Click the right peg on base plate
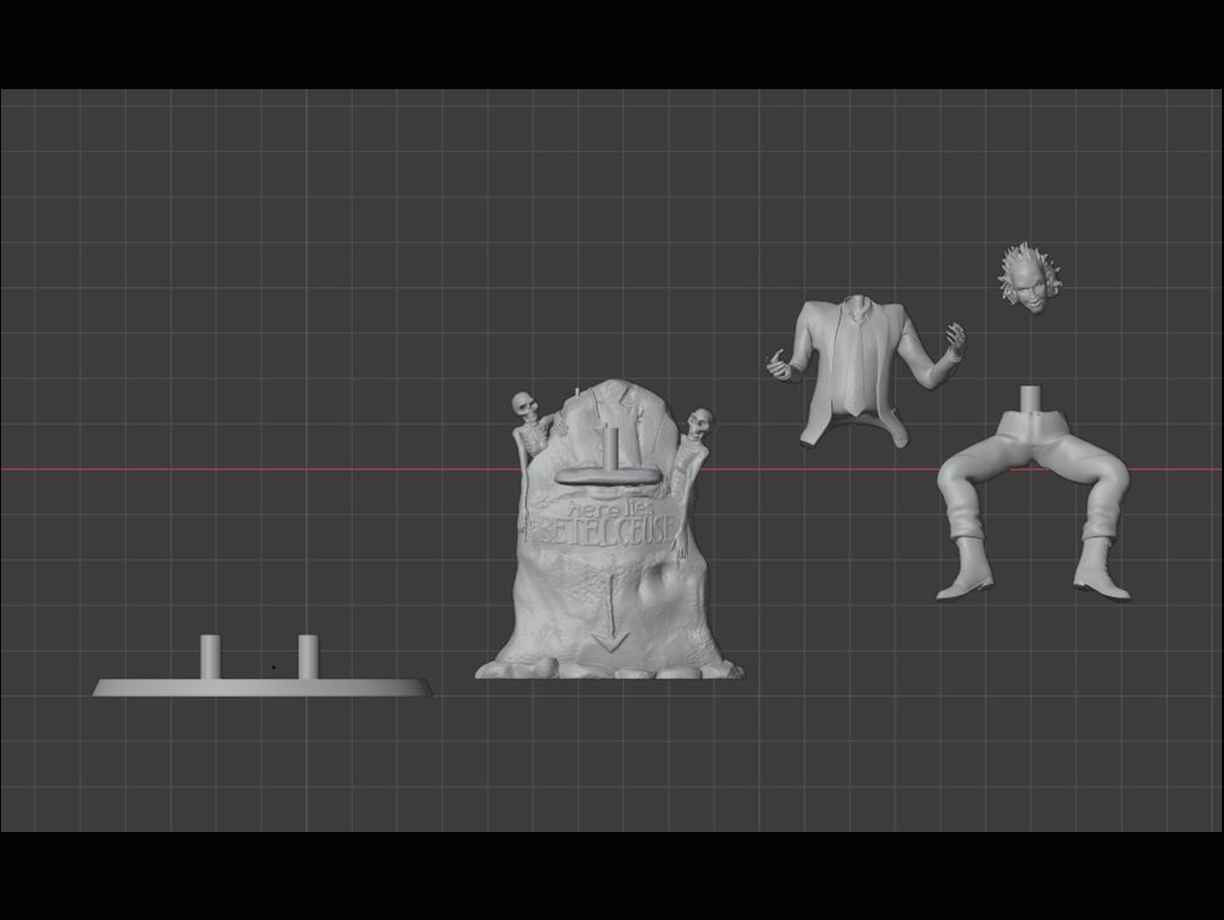 [x=308, y=656]
